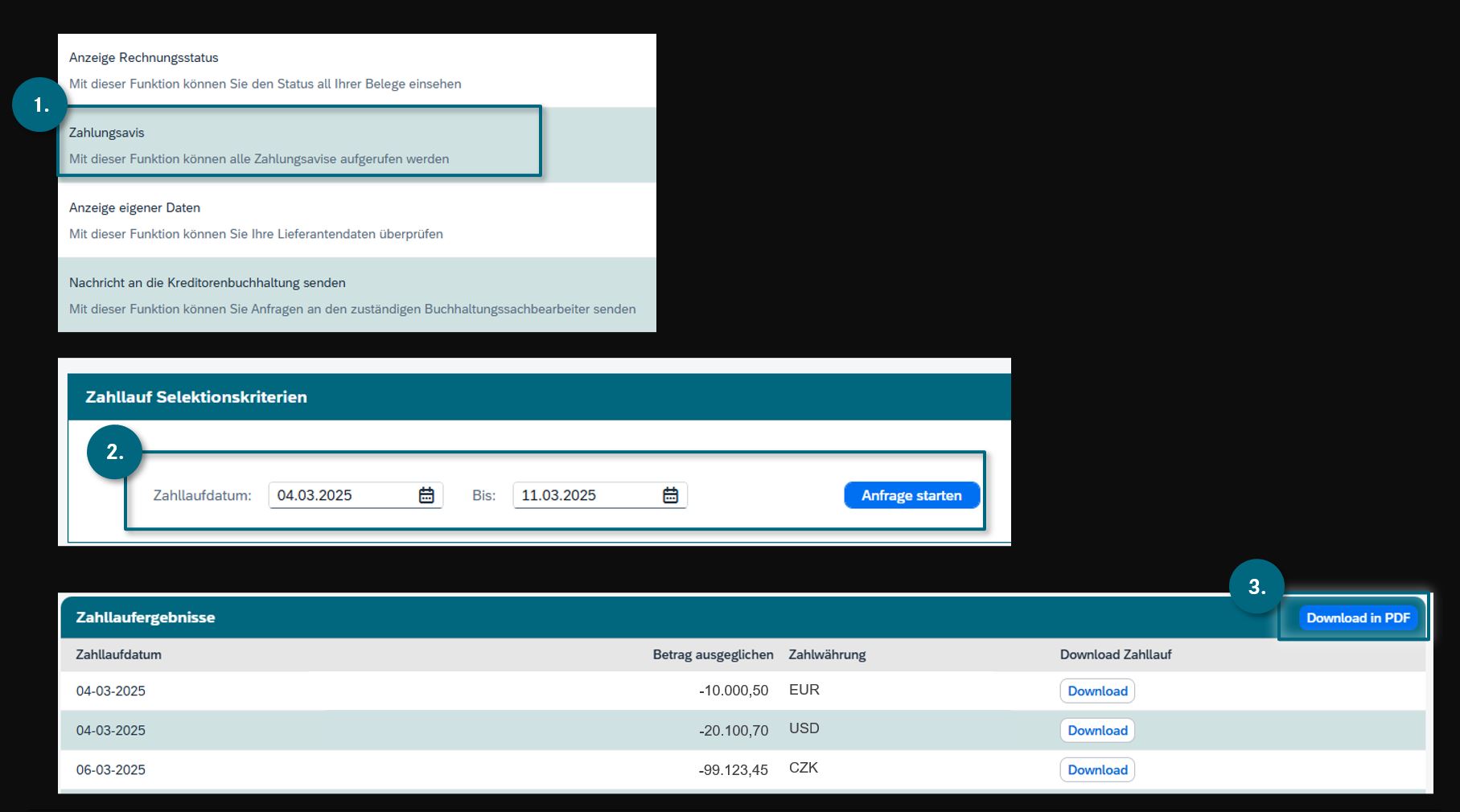
Task: Click the Zahllaufdatum column header
Action: tap(118, 654)
